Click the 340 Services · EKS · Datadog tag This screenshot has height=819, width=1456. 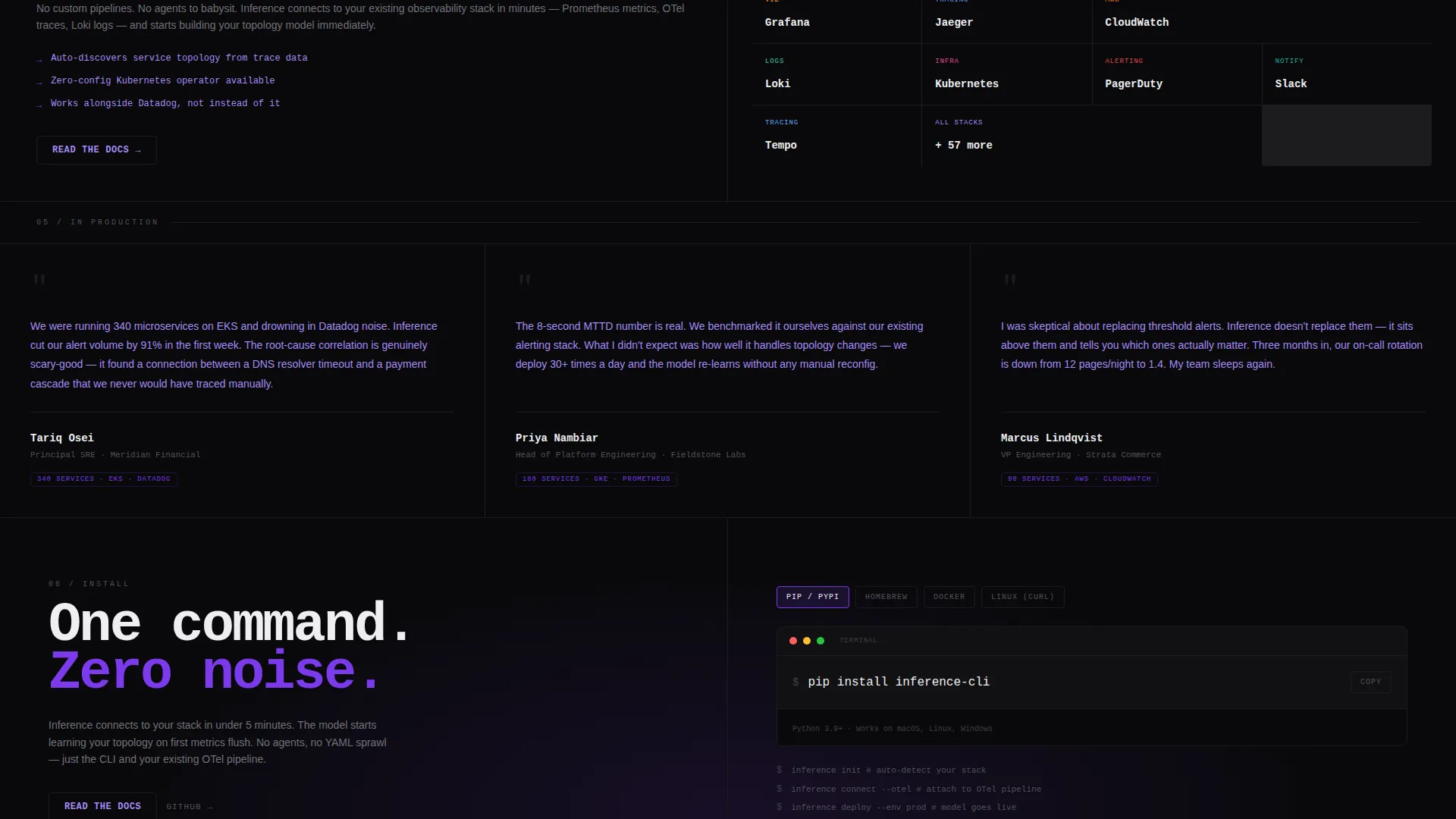104,479
